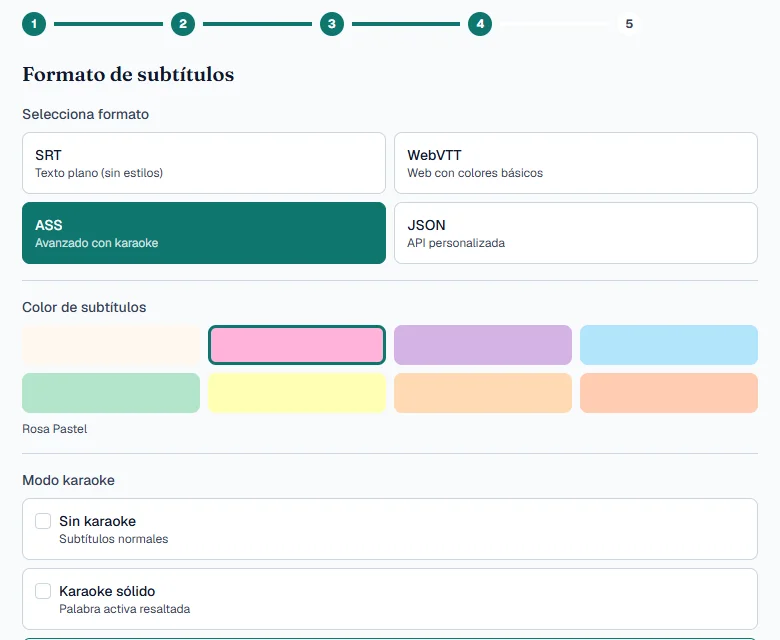This screenshot has height=640, width=780.
Task: Pick the JSON custom API format
Action: click(576, 233)
